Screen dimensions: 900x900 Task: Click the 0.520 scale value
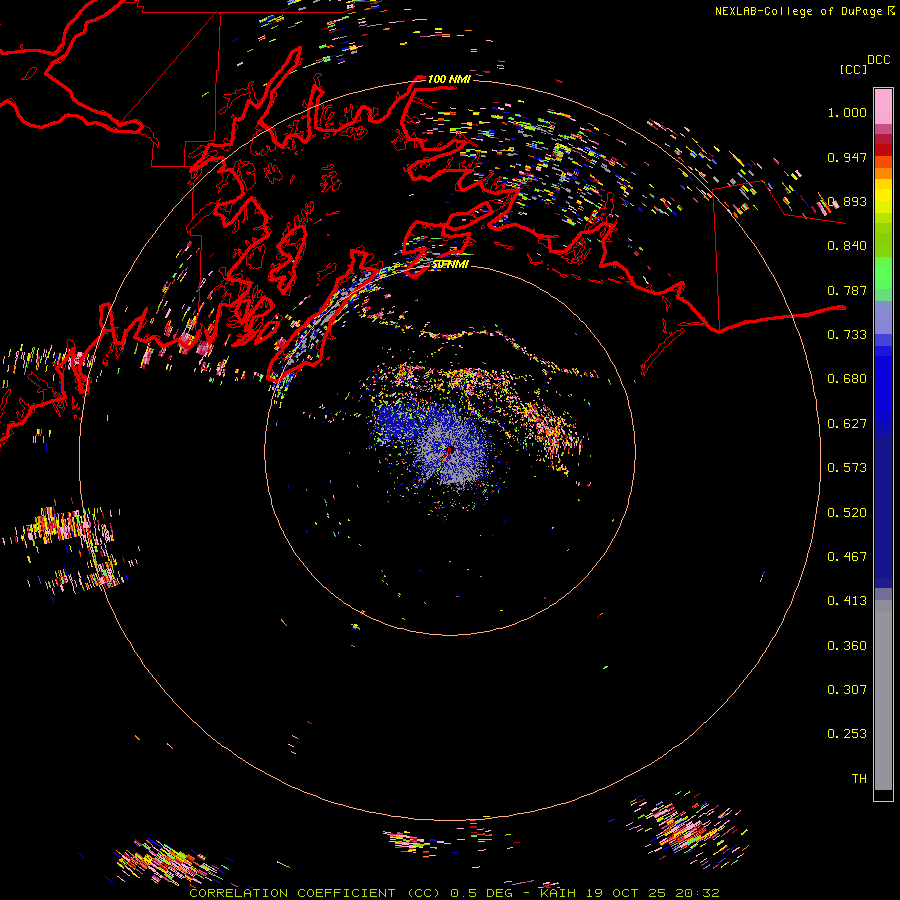coord(847,513)
